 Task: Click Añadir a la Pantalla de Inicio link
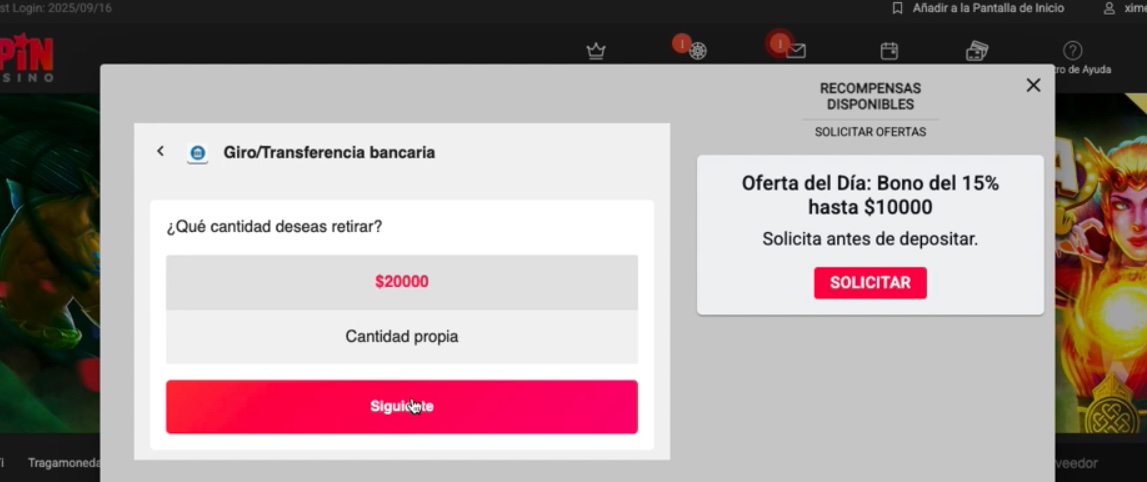coord(988,8)
